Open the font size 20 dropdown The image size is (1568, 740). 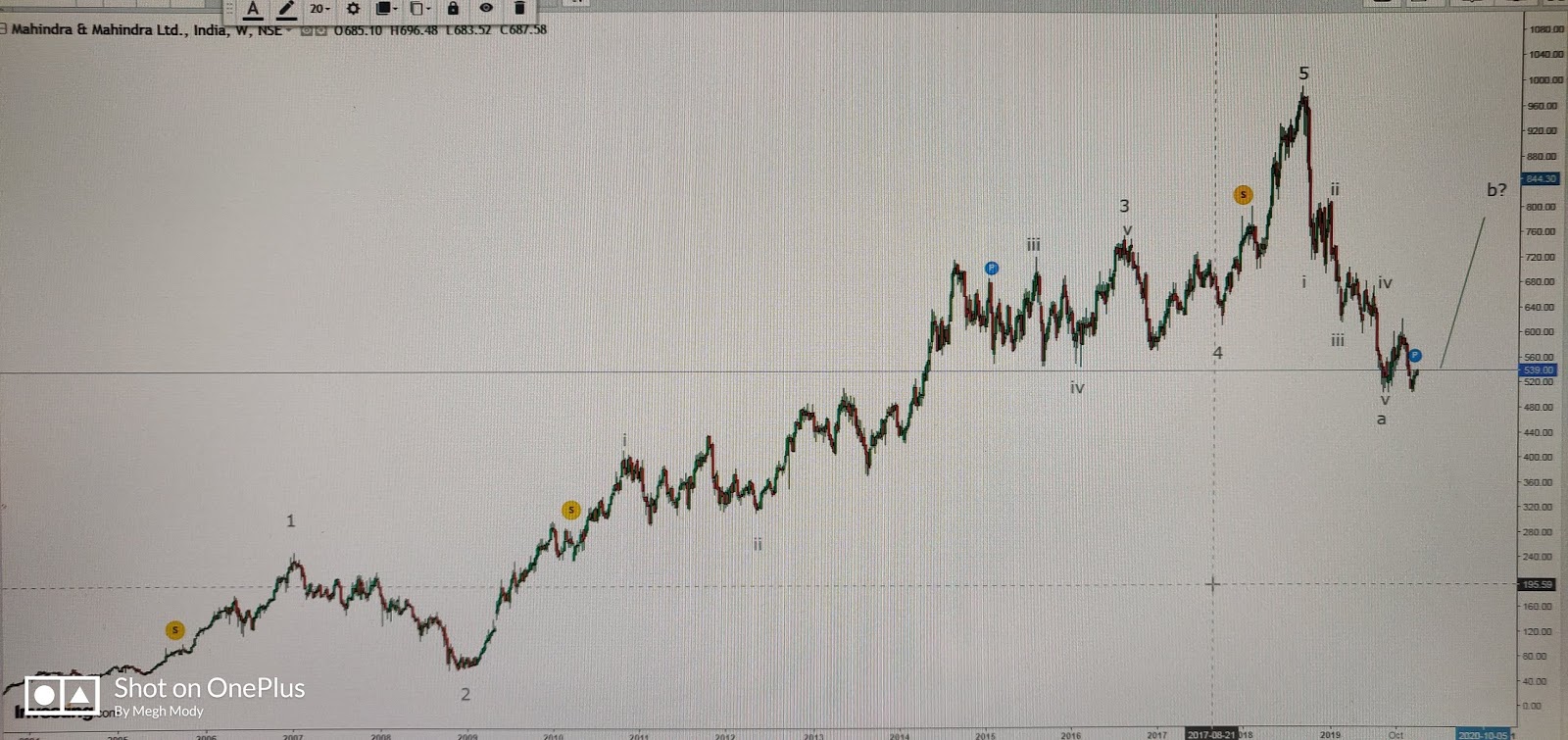click(x=319, y=9)
